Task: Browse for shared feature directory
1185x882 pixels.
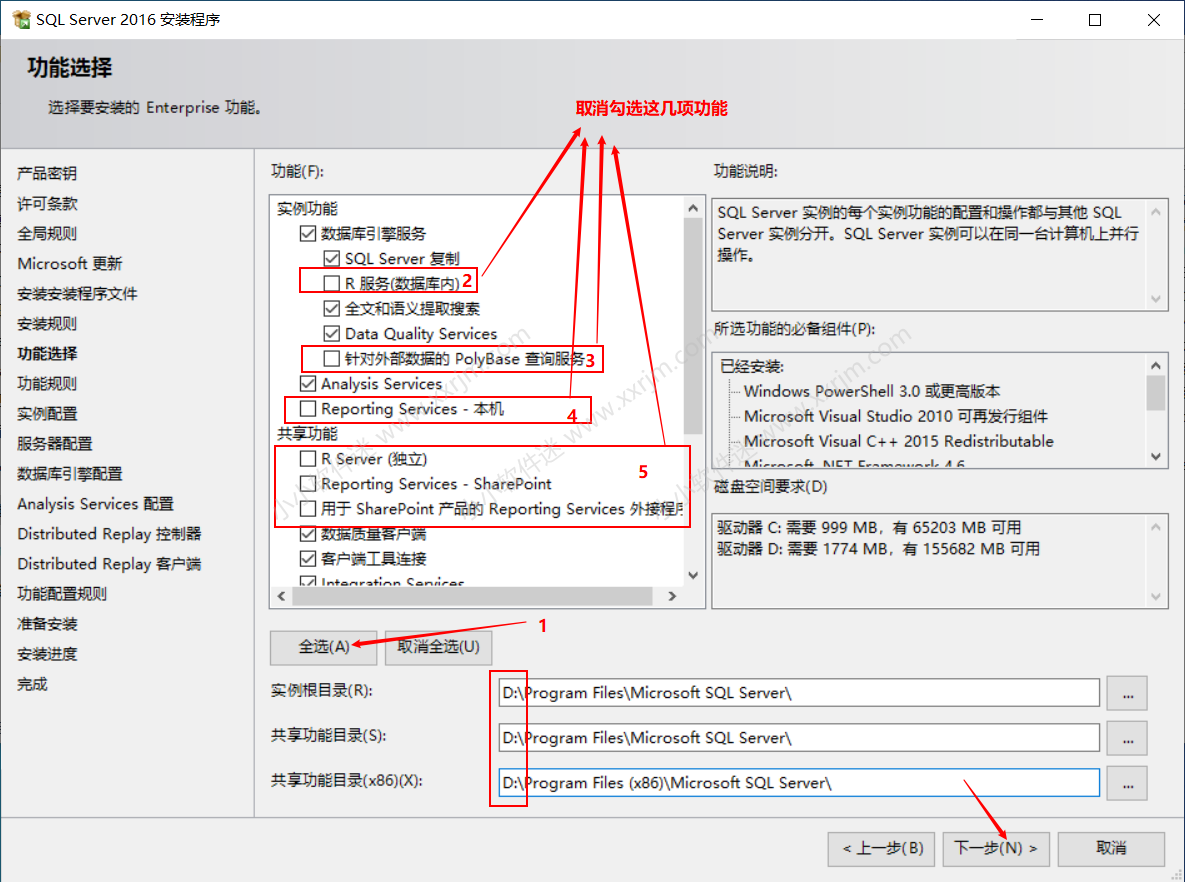Action: [x=1127, y=738]
